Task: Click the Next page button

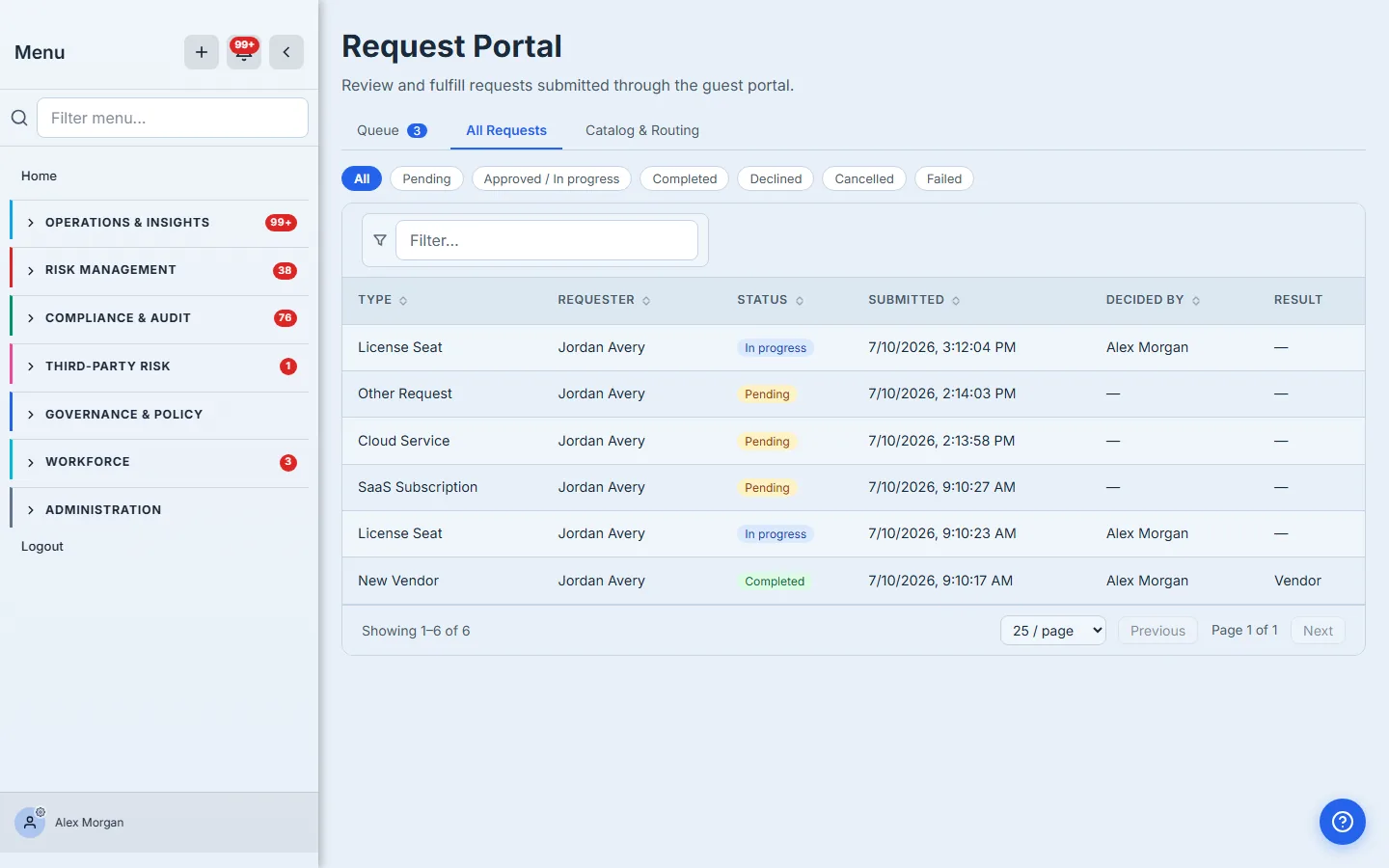Action: (1318, 631)
